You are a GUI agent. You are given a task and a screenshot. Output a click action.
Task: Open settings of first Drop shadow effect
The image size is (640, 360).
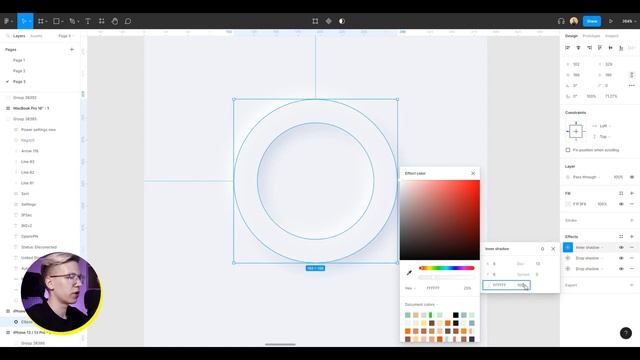pos(568,258)
